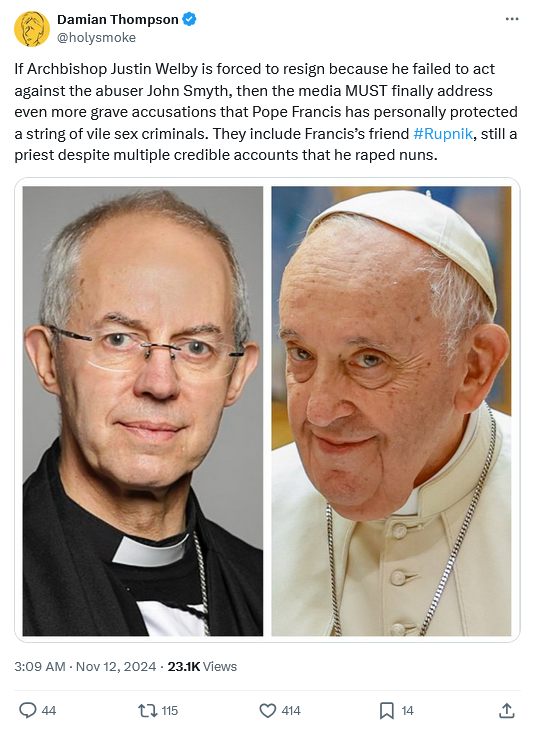Click the 3:09 AM Nov 12, 2024 timestamp
534x732 pixels.
(x=85, y=666)
